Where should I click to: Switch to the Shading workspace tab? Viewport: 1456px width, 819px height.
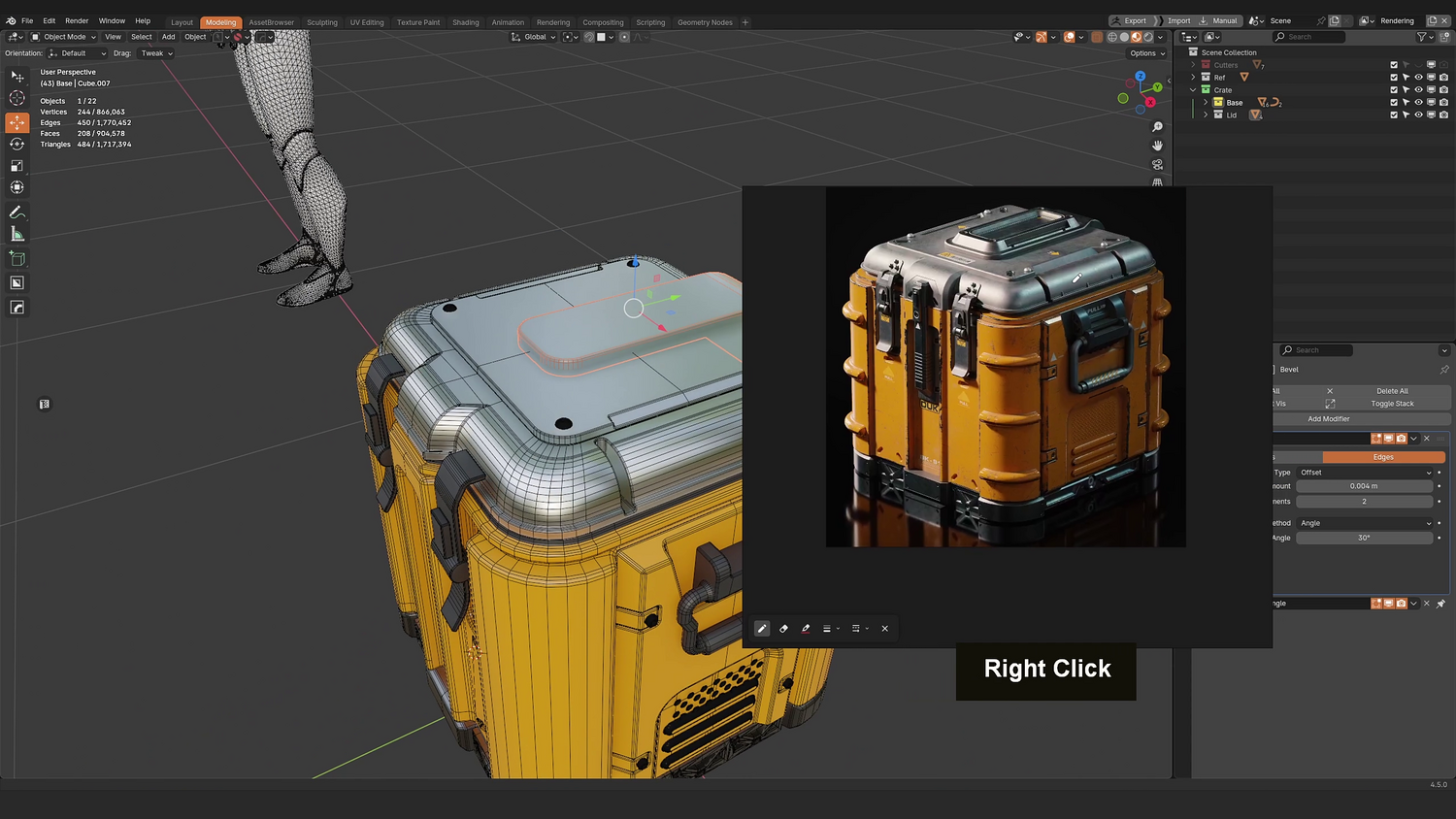point(466,22)
